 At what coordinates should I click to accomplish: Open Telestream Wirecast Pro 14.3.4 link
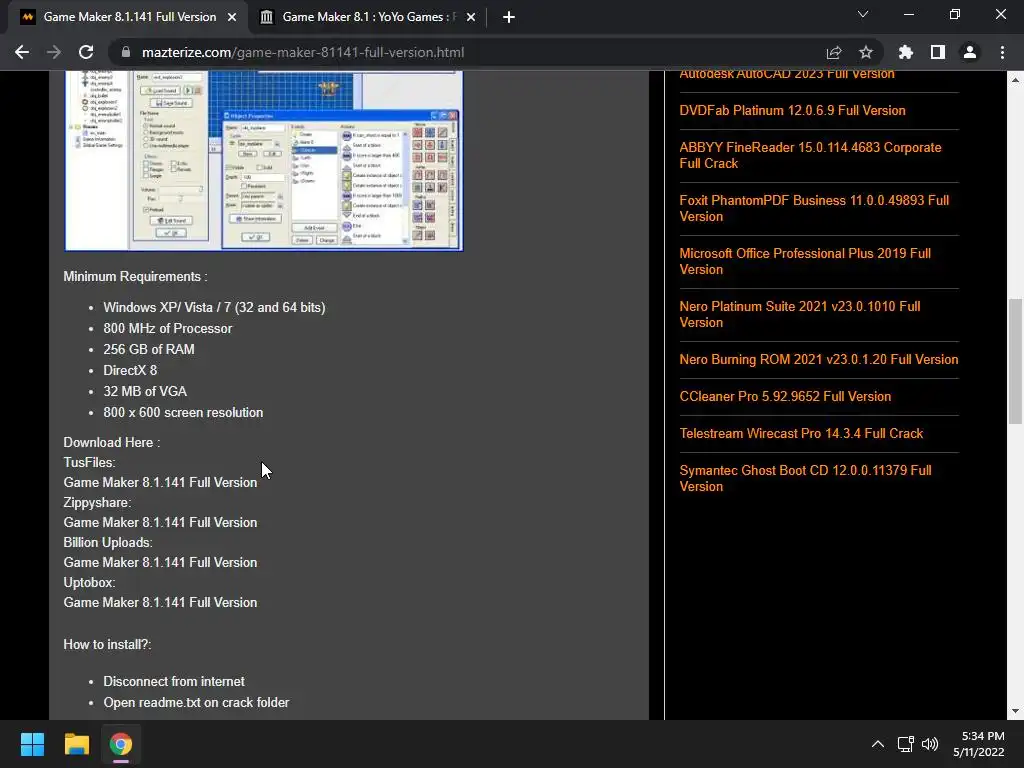tap(801, 434)
